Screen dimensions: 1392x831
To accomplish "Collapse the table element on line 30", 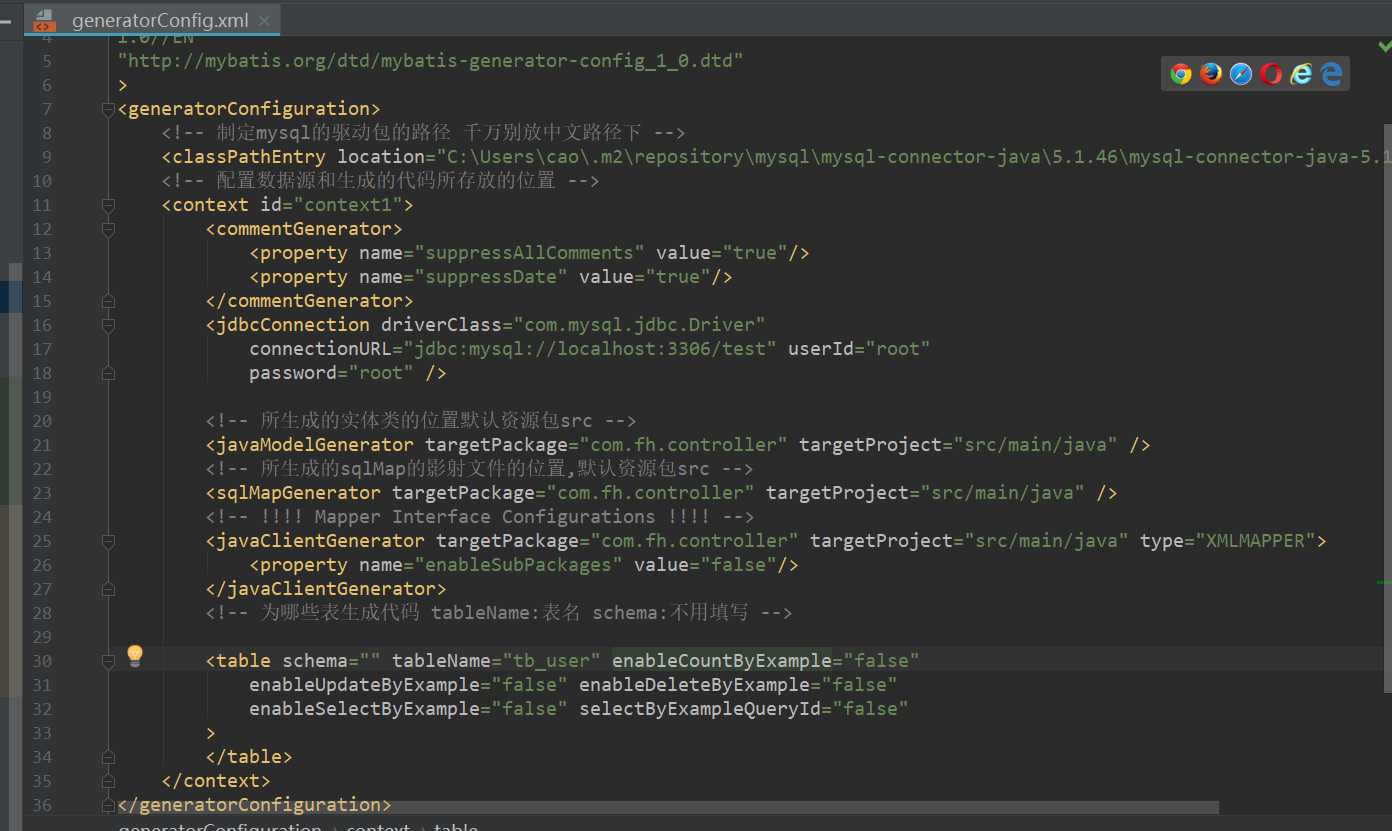I will [x=108, y=661].
